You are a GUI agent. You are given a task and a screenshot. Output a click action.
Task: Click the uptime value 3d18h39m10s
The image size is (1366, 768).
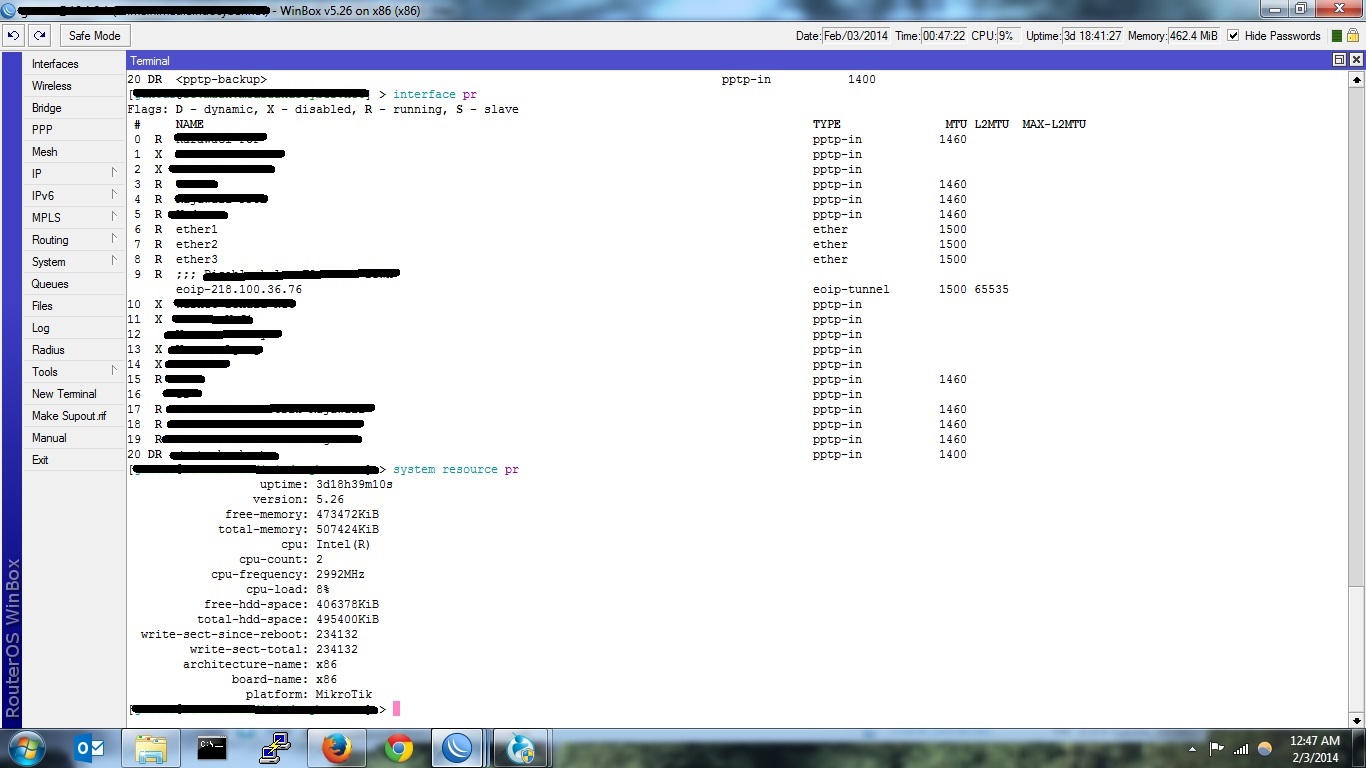click(354, 484)
